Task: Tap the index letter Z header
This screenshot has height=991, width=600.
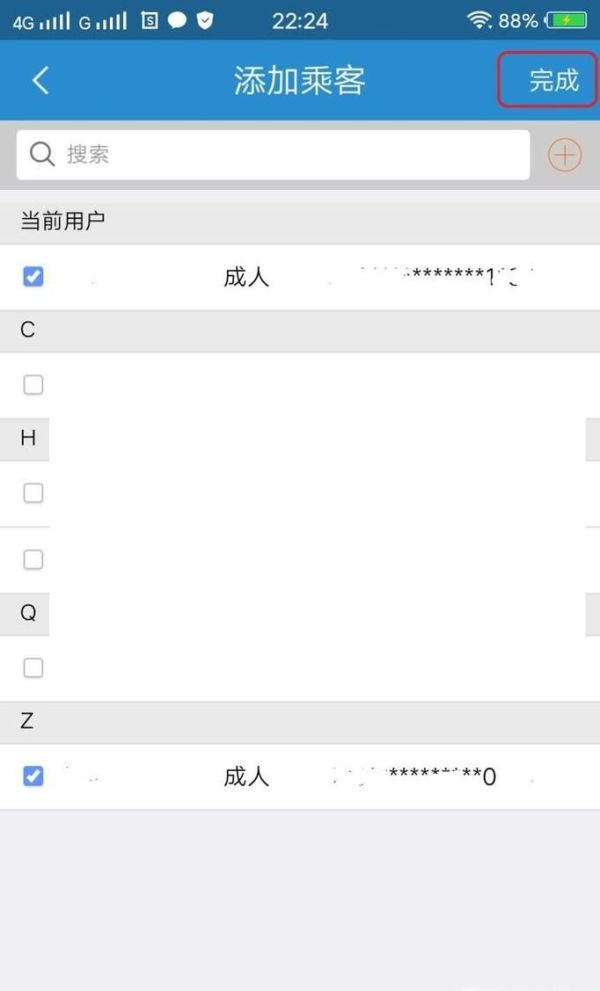Action: pyautogui.click(x=25, y=721)
